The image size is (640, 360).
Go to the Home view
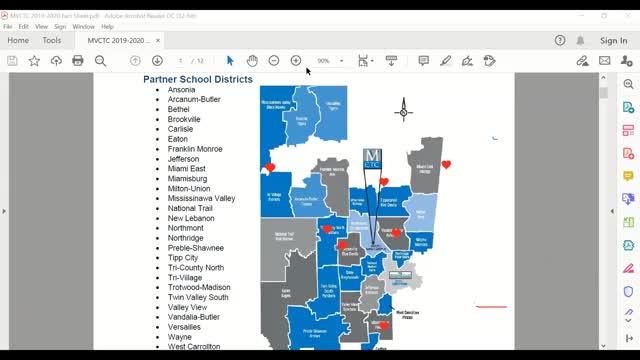(x=18, y=40)
